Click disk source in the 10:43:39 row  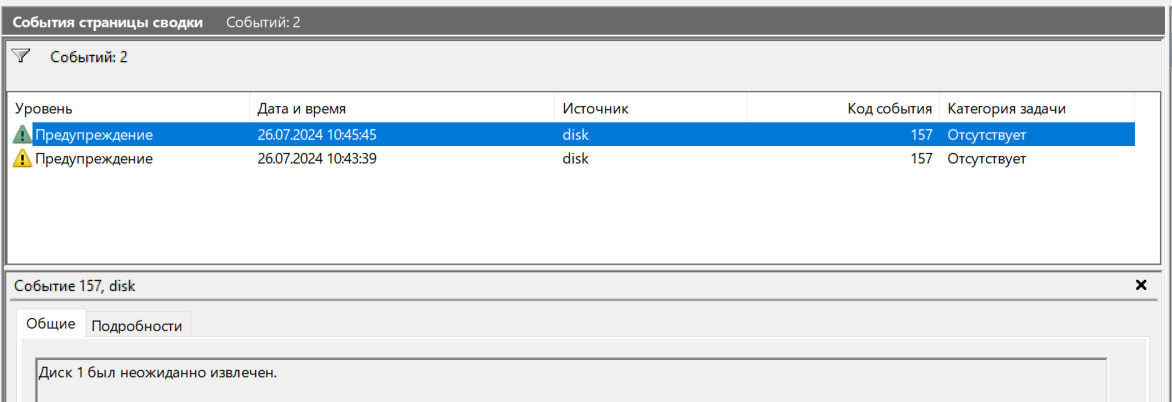[x=576, y=159]
